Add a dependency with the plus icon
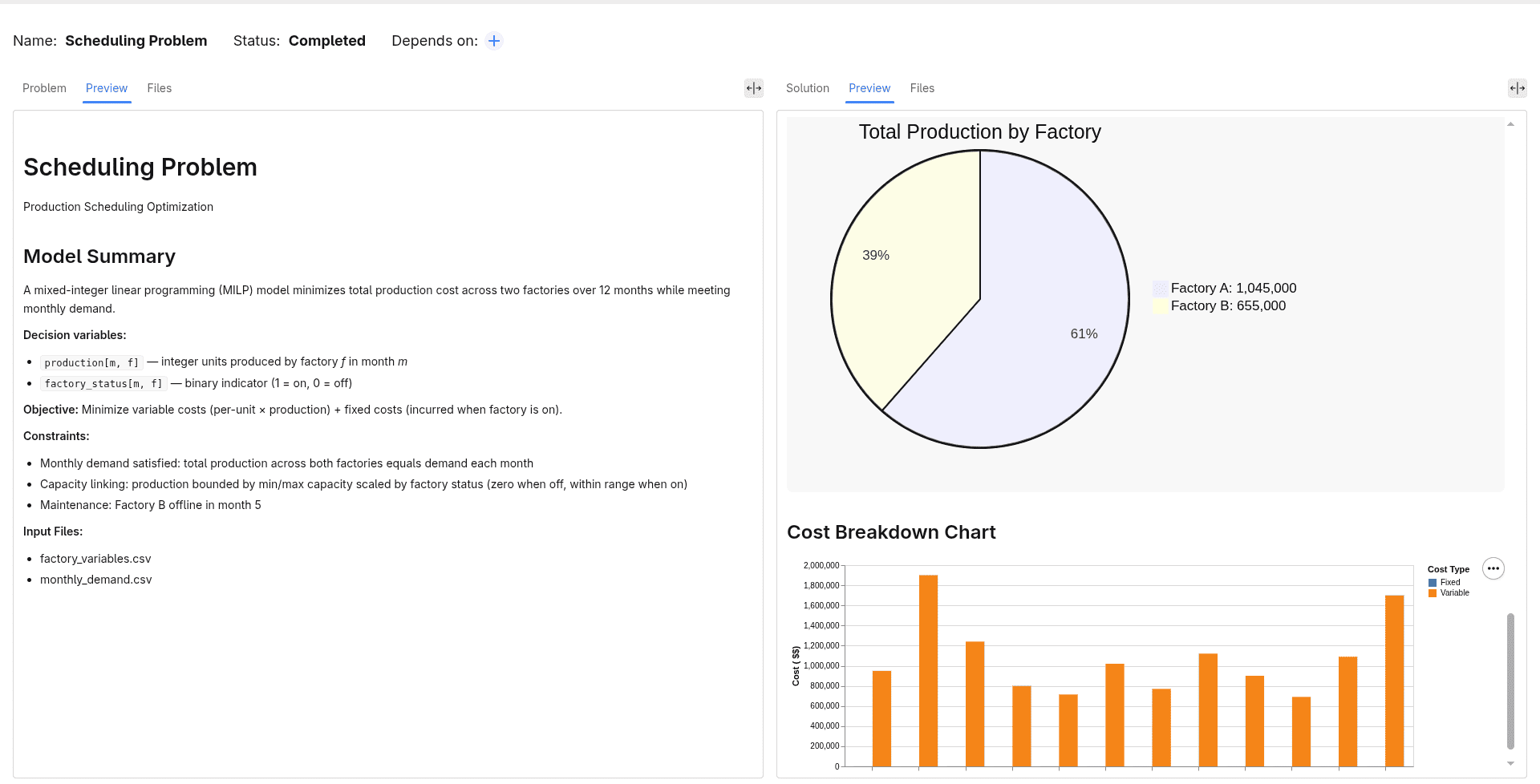 (494, 41)
